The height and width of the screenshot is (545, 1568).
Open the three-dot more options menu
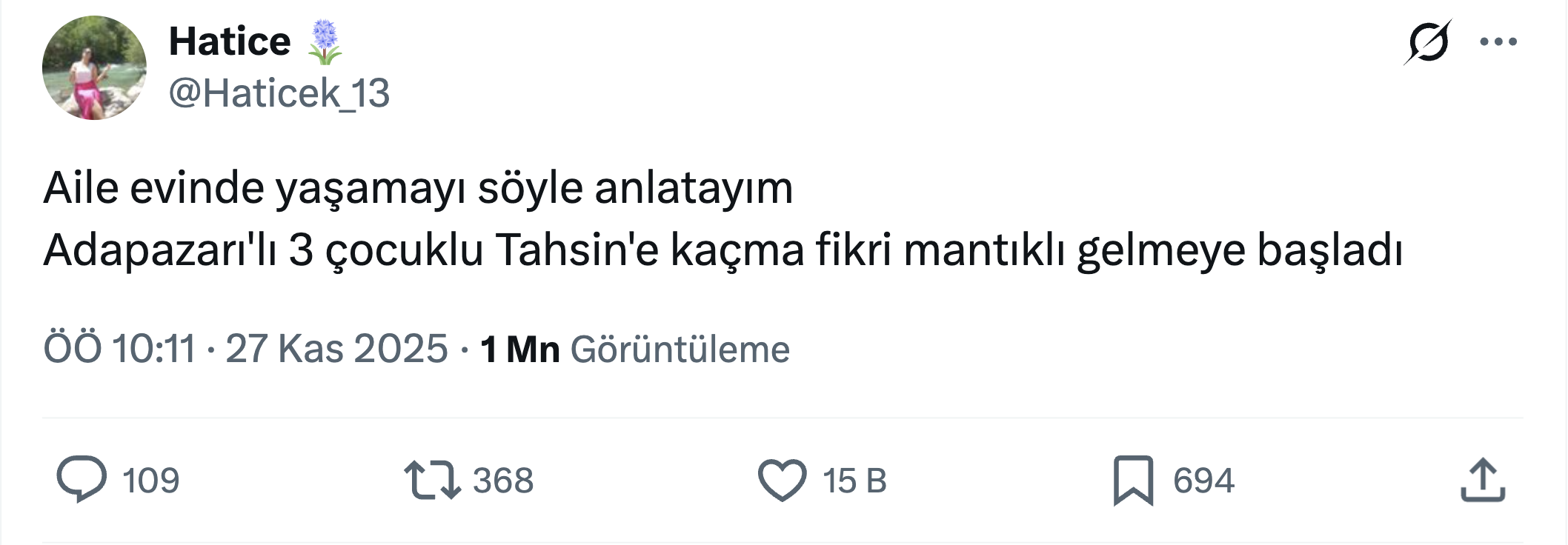click(x=1498, y=42)
